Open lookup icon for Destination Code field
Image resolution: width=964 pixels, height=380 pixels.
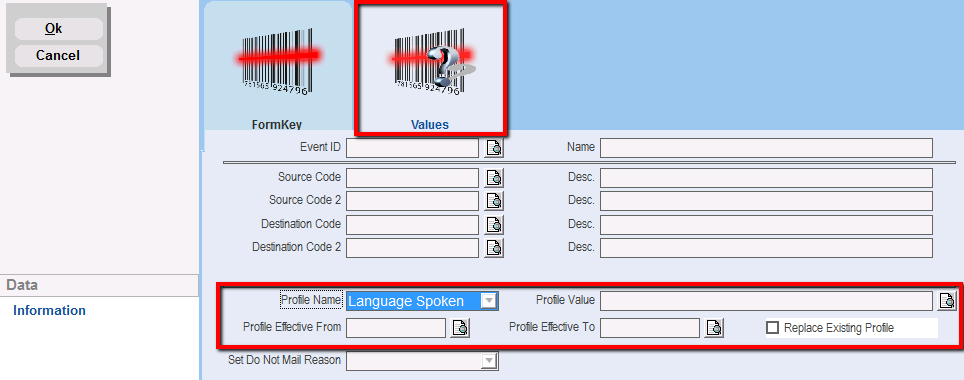pos(494,224)
